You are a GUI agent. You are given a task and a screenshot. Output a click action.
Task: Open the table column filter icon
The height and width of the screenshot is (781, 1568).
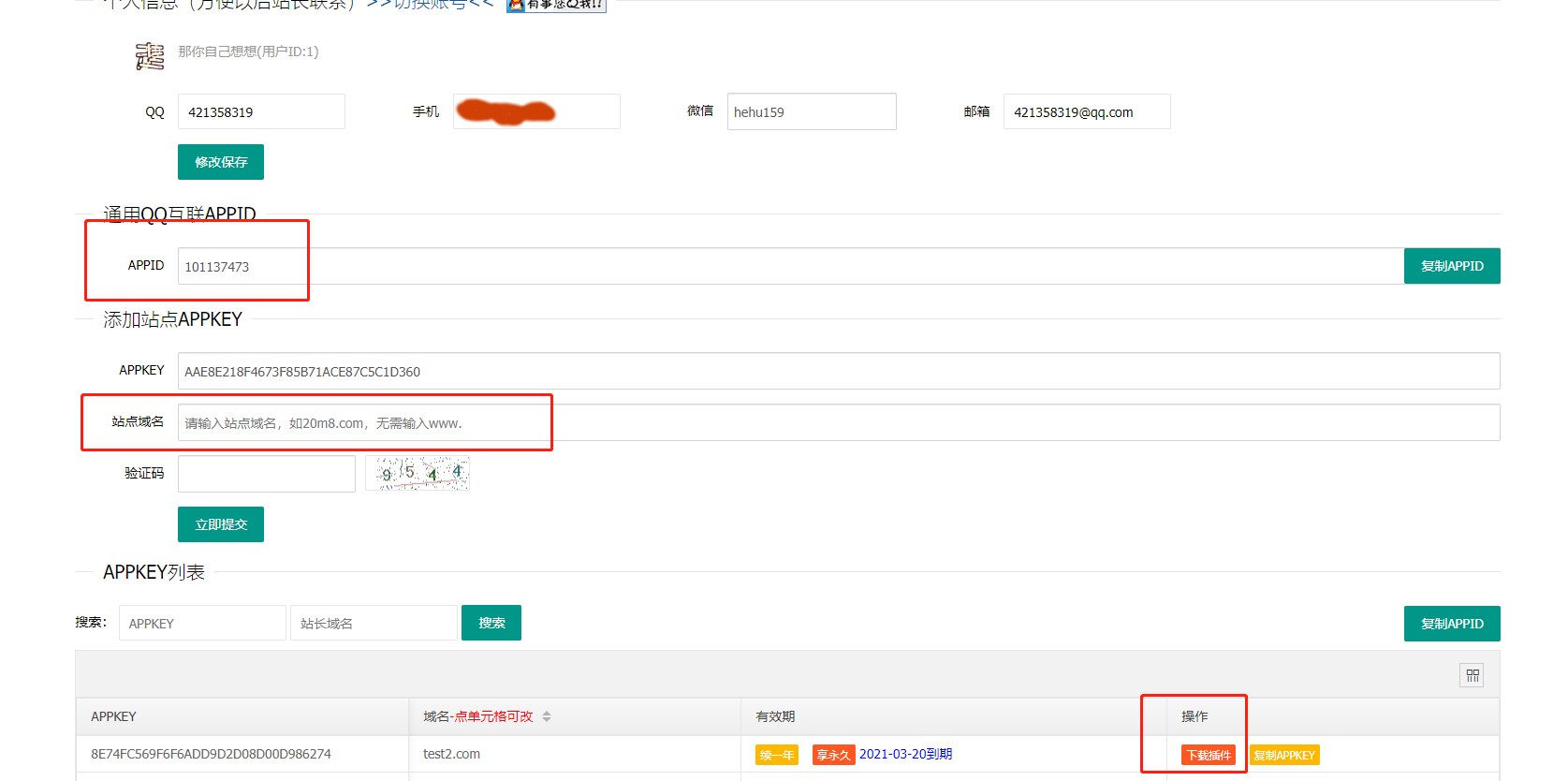point(1472,675)
